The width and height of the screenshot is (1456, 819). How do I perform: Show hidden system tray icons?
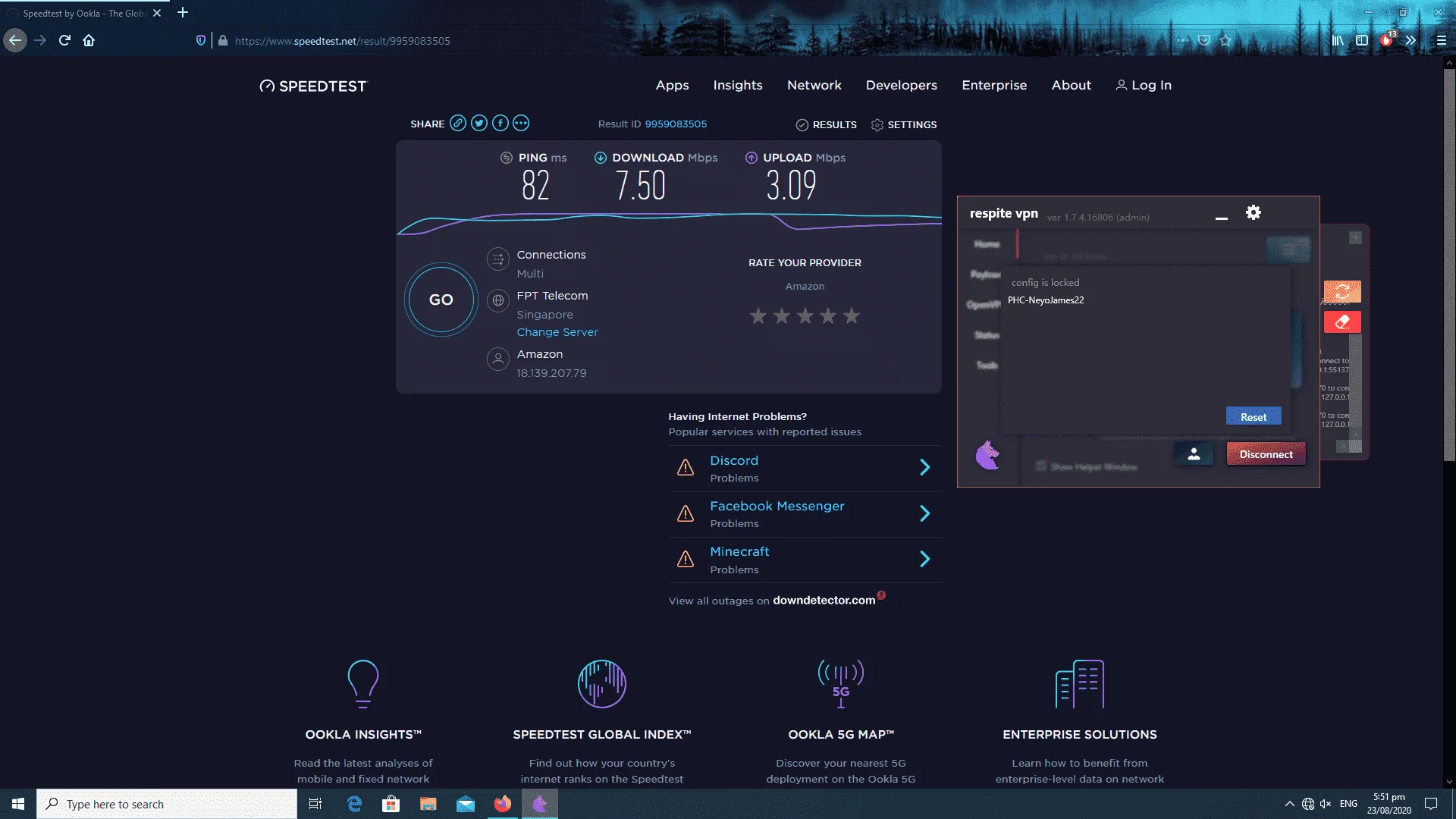pos(1290,804)
